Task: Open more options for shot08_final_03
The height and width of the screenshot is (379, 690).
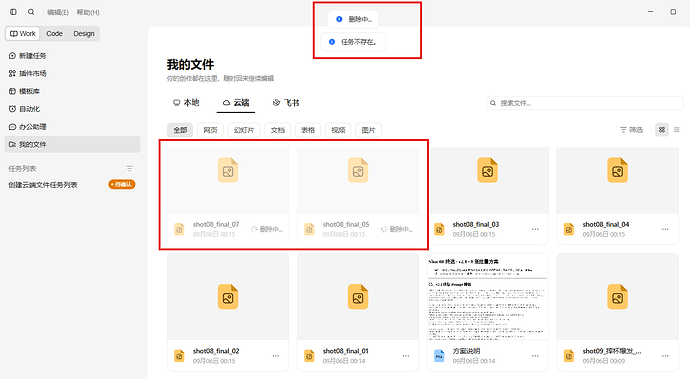Action: click(535, 229)
